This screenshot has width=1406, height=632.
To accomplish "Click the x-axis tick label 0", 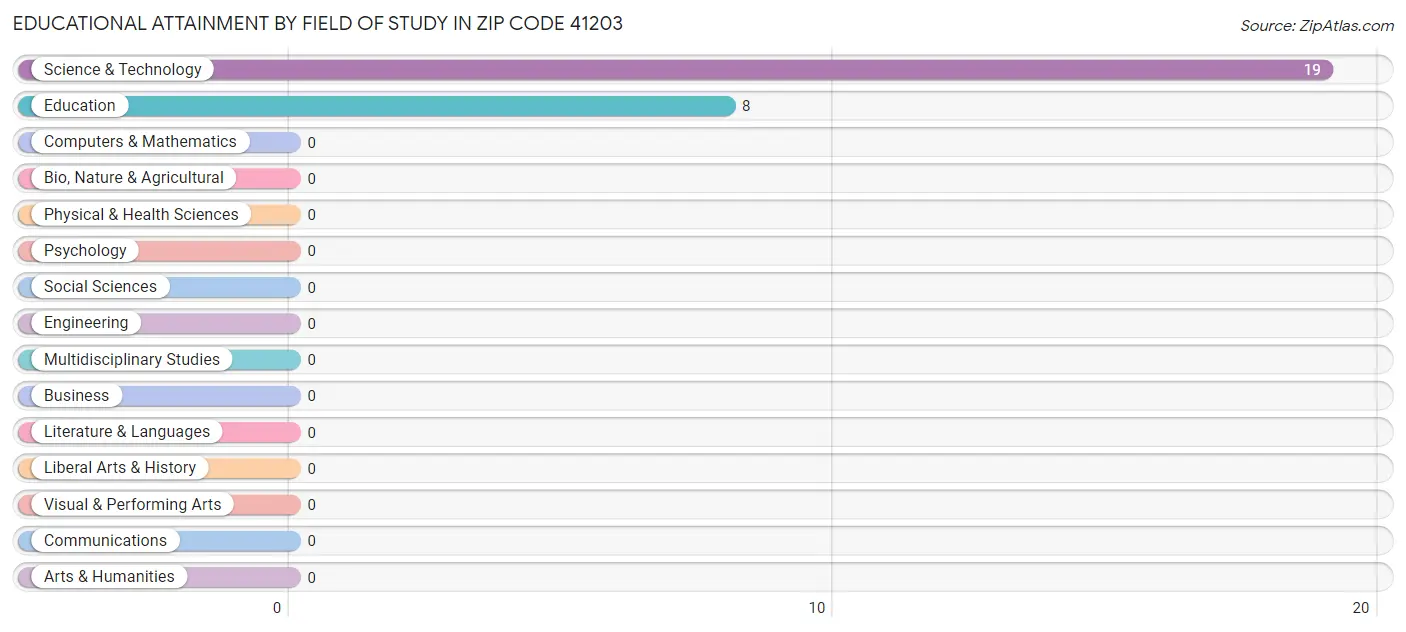I will pos(277,608).
